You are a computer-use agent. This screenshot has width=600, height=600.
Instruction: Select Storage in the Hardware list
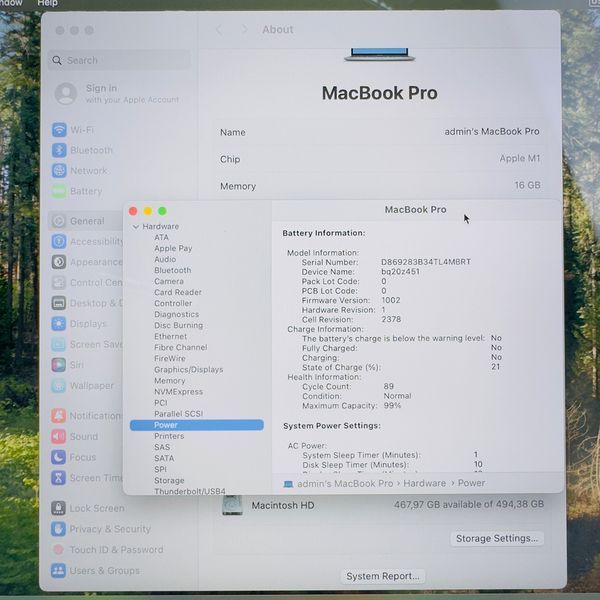coord(169,480)
